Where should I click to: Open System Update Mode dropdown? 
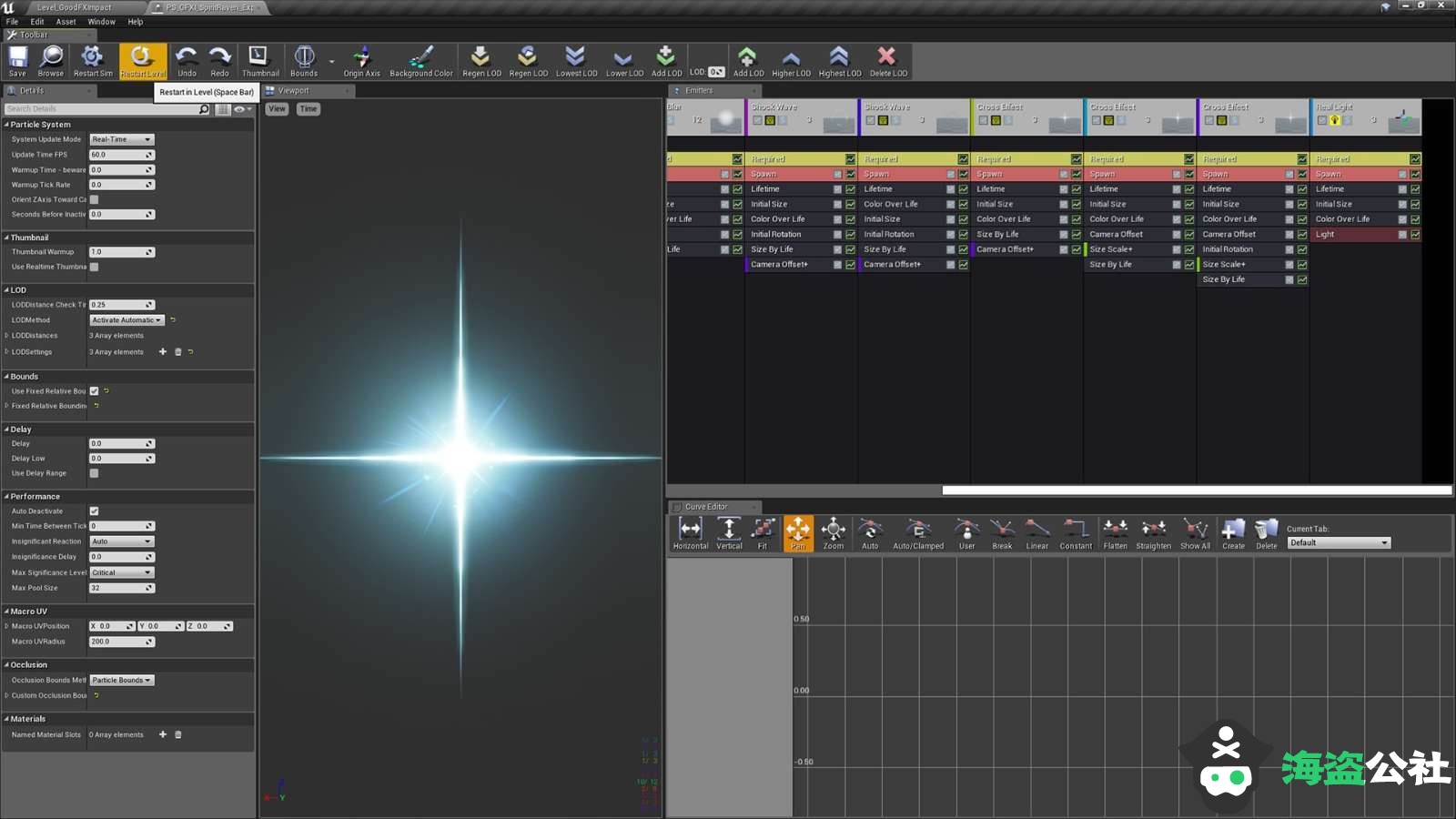point(121,139)
